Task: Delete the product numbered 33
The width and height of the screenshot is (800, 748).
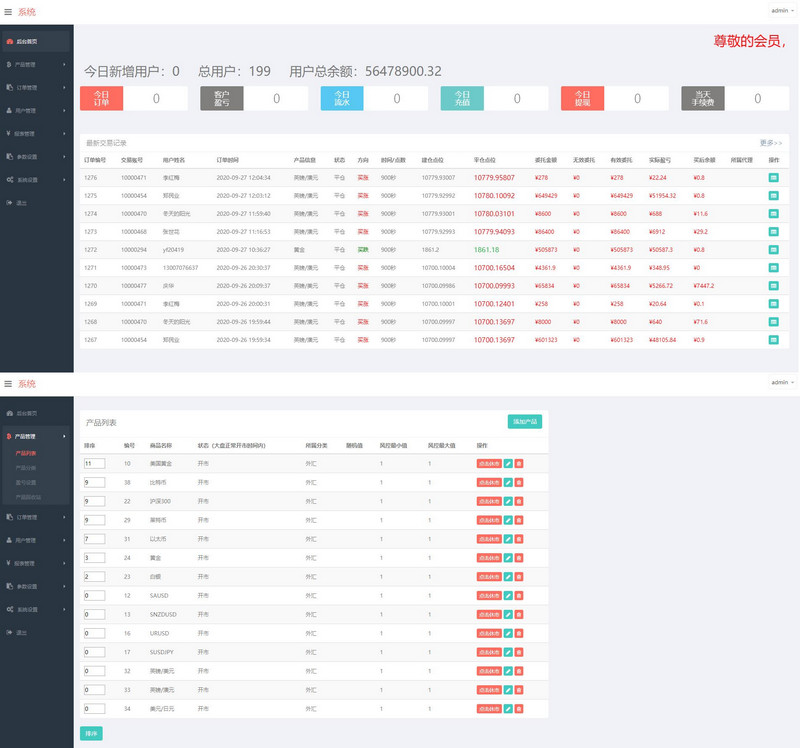Action: 519,690
